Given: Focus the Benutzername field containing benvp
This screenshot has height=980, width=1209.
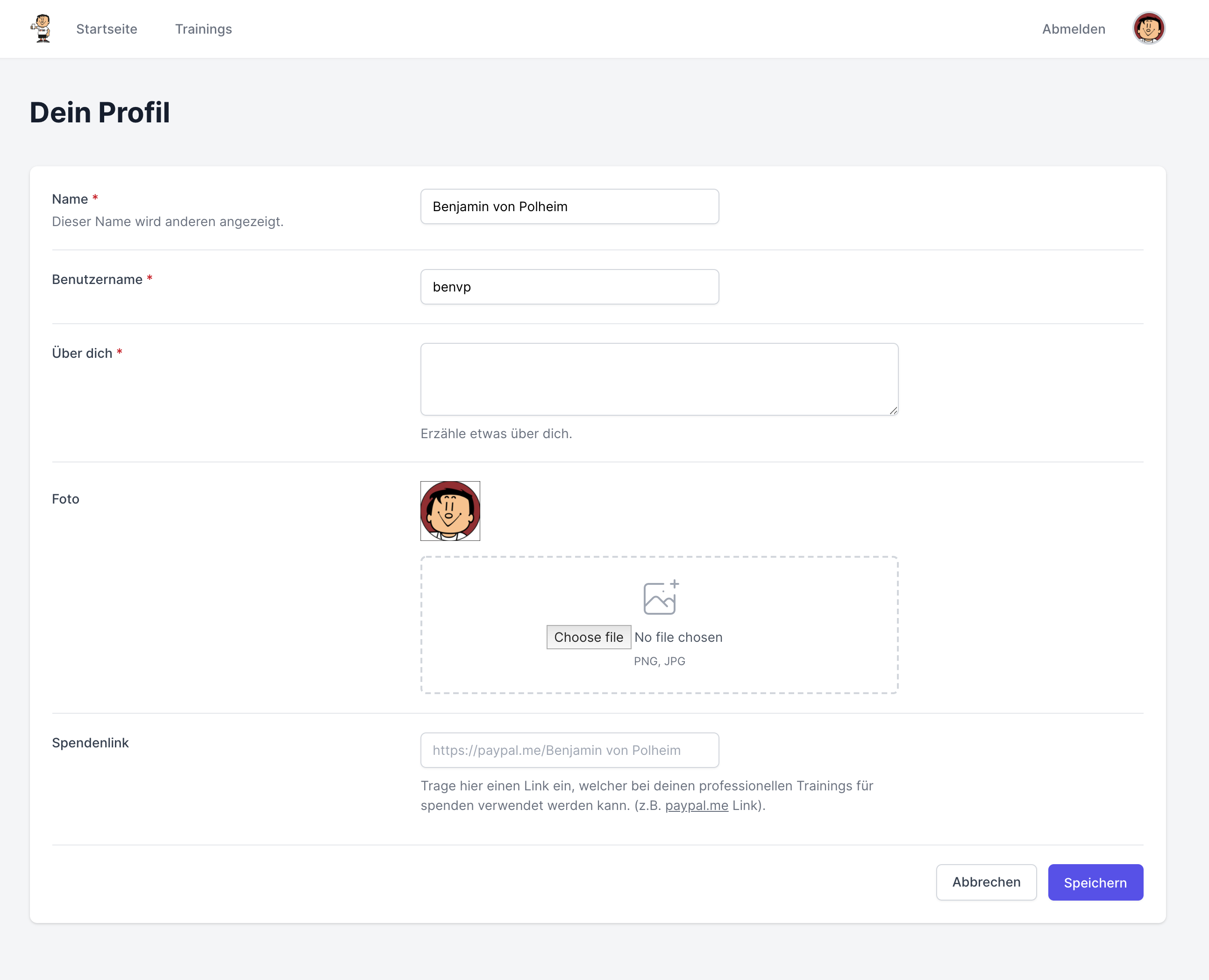Looking at the screenshot, I should tap(569, 287).
